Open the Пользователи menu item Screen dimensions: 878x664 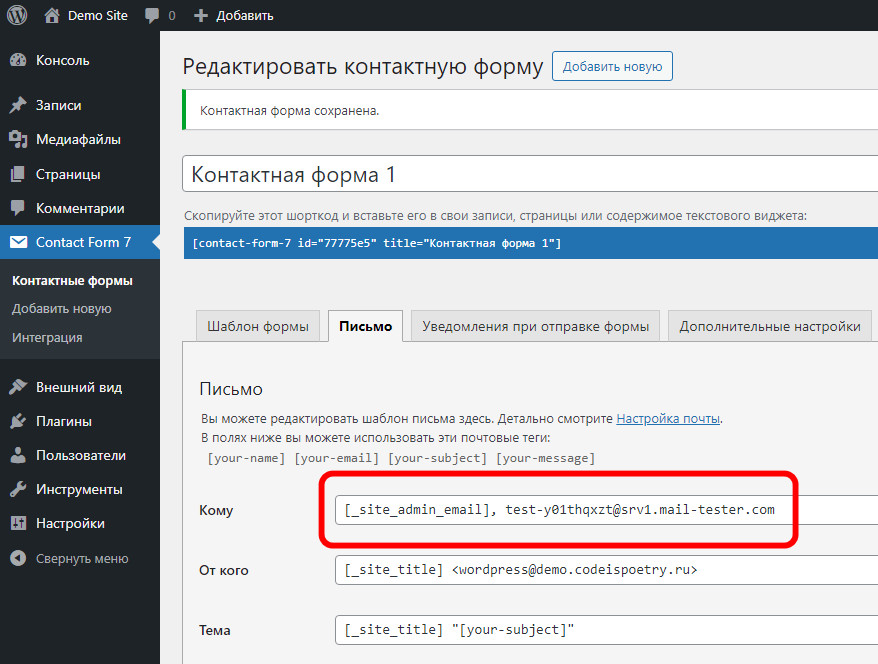(x=80, y=455)
